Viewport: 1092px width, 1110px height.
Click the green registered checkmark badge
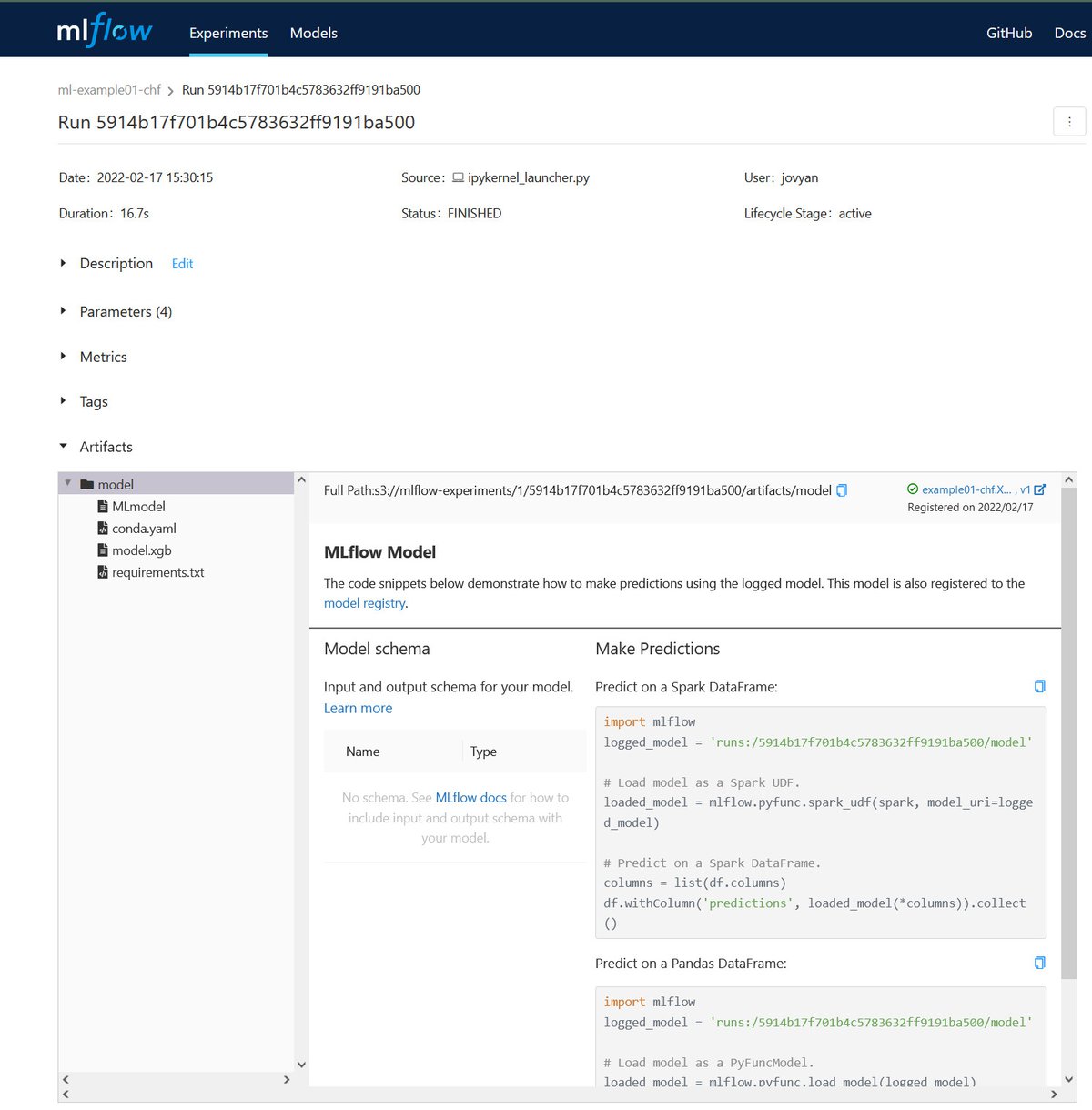click(x=913, y=489)
